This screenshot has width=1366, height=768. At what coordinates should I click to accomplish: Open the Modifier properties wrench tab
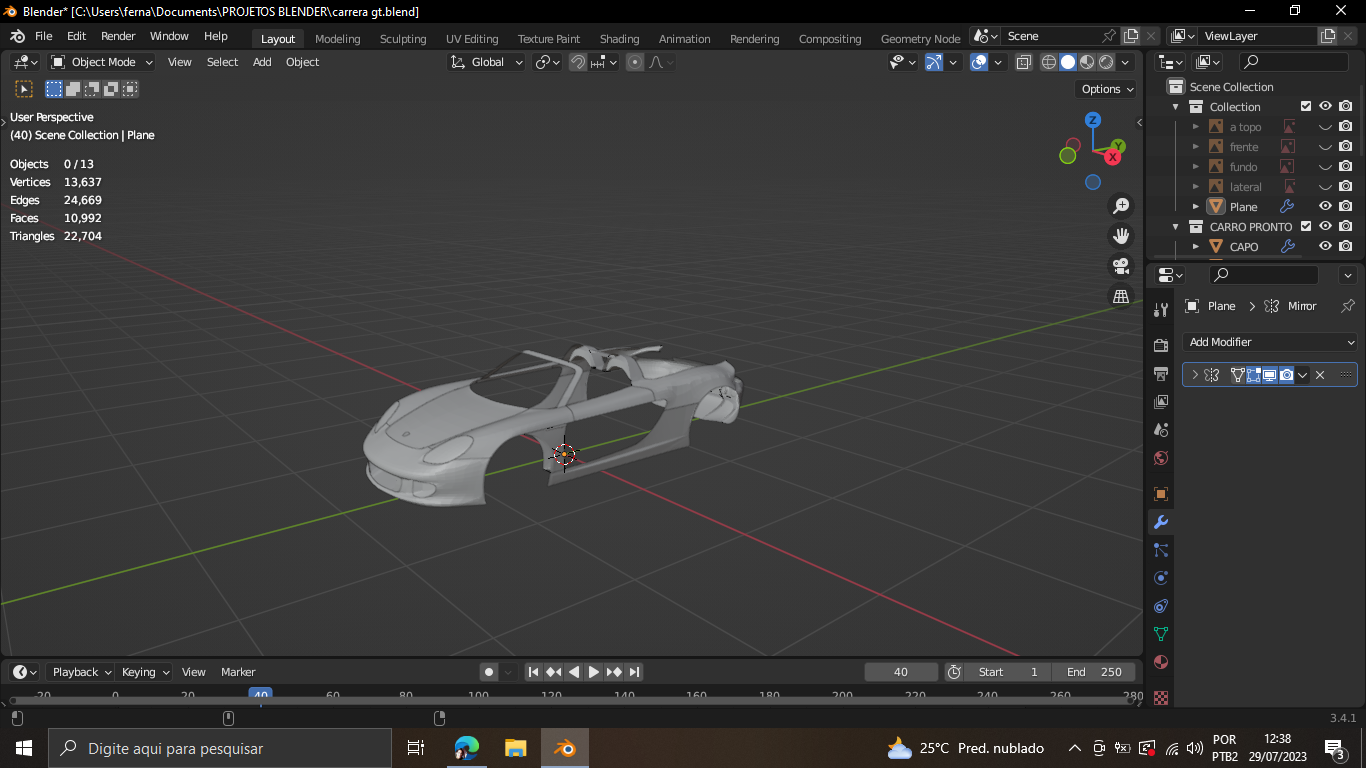click(x=1161, y=522)
